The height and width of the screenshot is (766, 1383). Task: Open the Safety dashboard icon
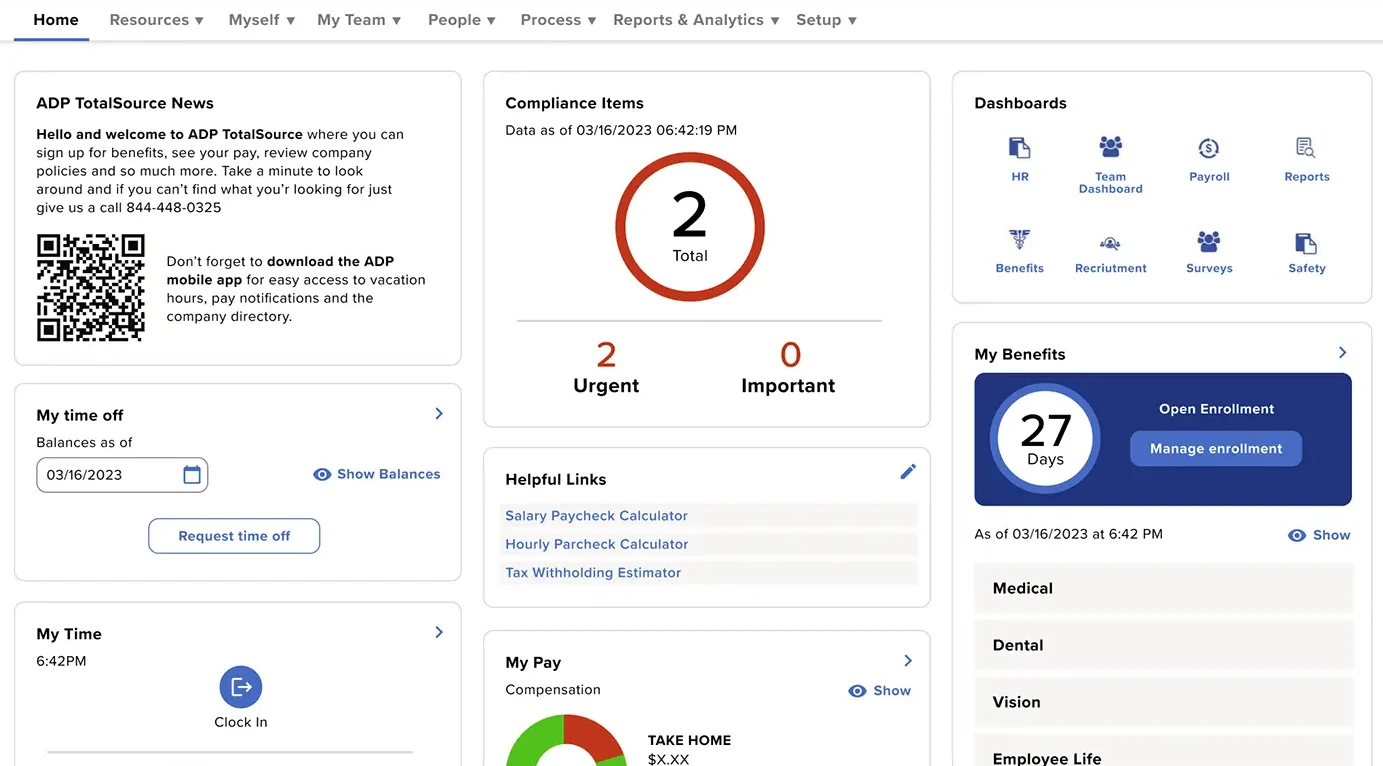click(x=1306, y=243)
